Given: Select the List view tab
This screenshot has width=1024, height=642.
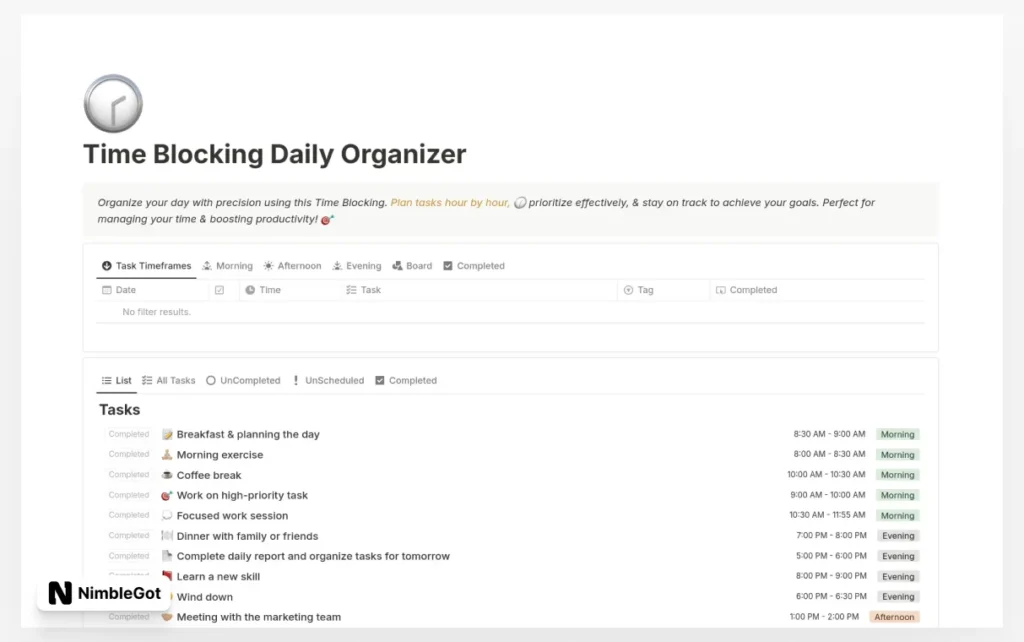Looking at the screenshot, I should tap(116, 380).
